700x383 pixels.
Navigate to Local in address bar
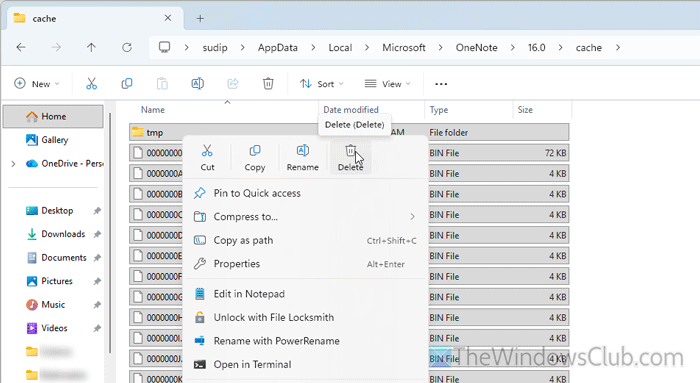pyautogui.click(x=340, y=47)
